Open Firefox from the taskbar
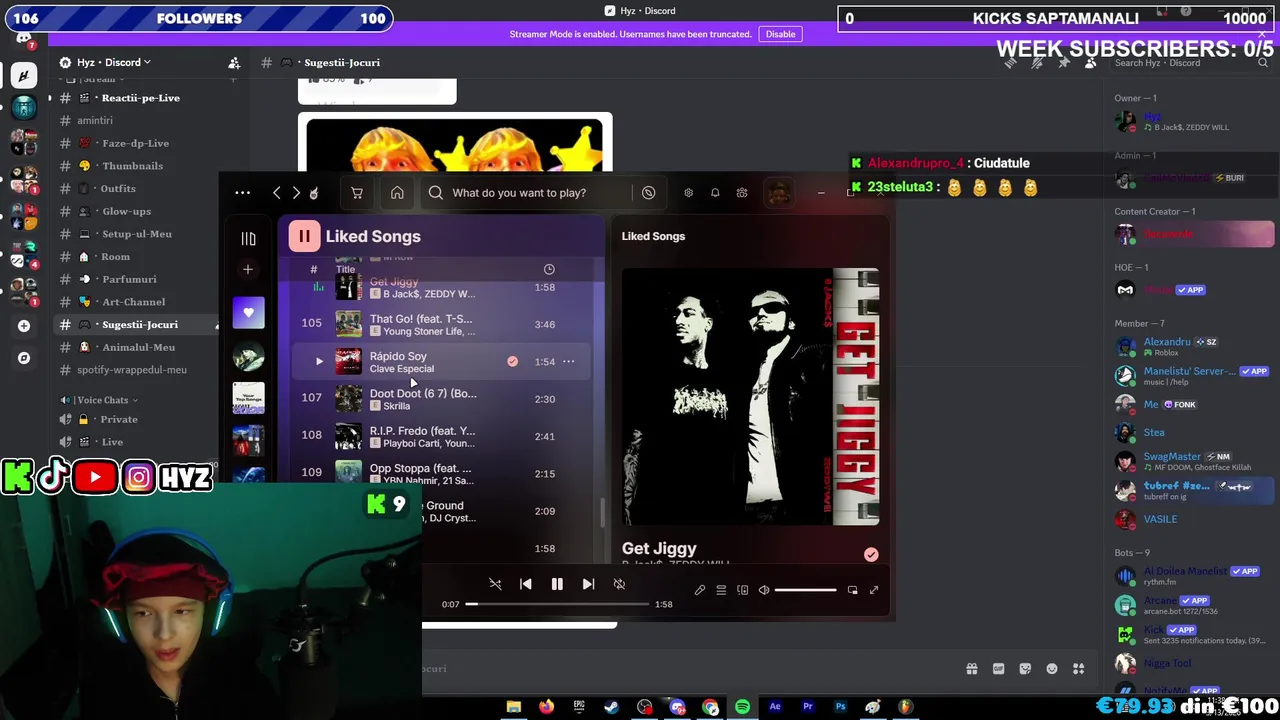1280x720 pixels. 546,707
